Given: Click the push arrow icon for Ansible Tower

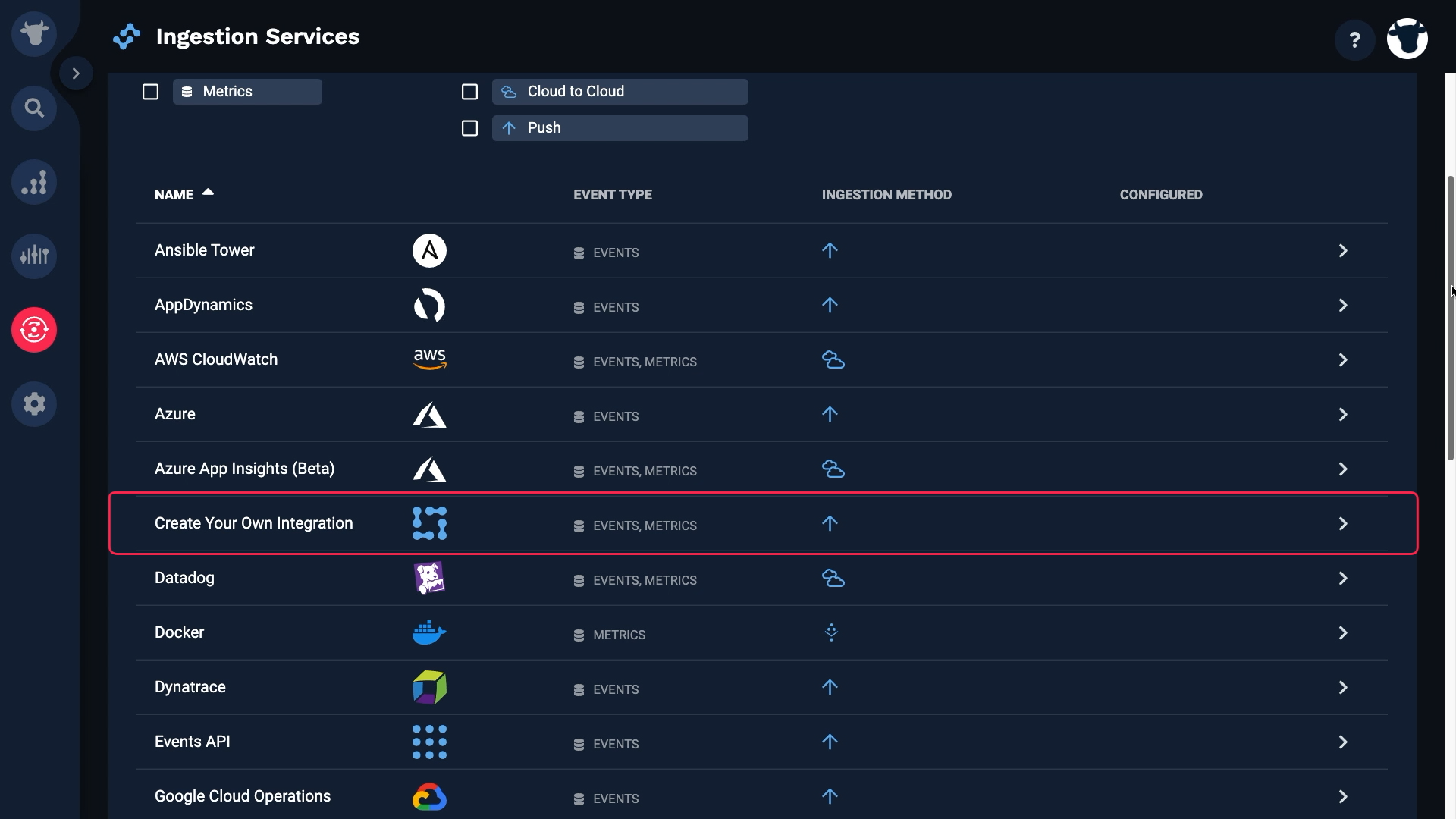Looking at the screenshot, I should point(830,250).
